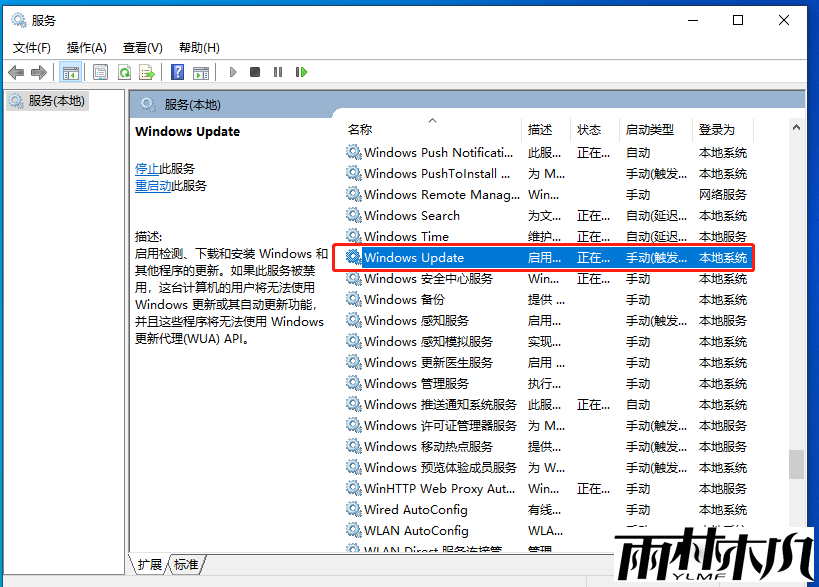Open the 操作(A) menu
This screenshot has height=587, width=819.
coord(86,47)
